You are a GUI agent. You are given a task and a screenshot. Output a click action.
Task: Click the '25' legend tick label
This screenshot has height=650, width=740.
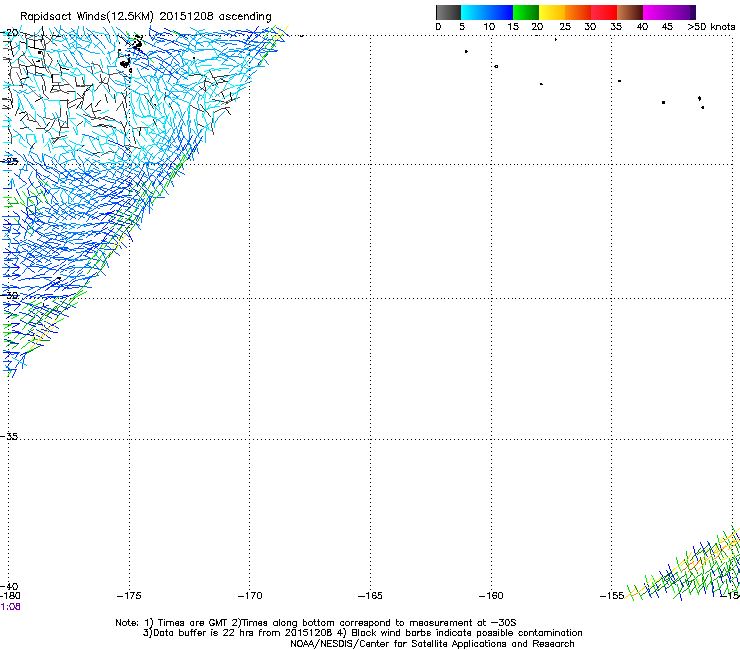[x=564, y=27]
